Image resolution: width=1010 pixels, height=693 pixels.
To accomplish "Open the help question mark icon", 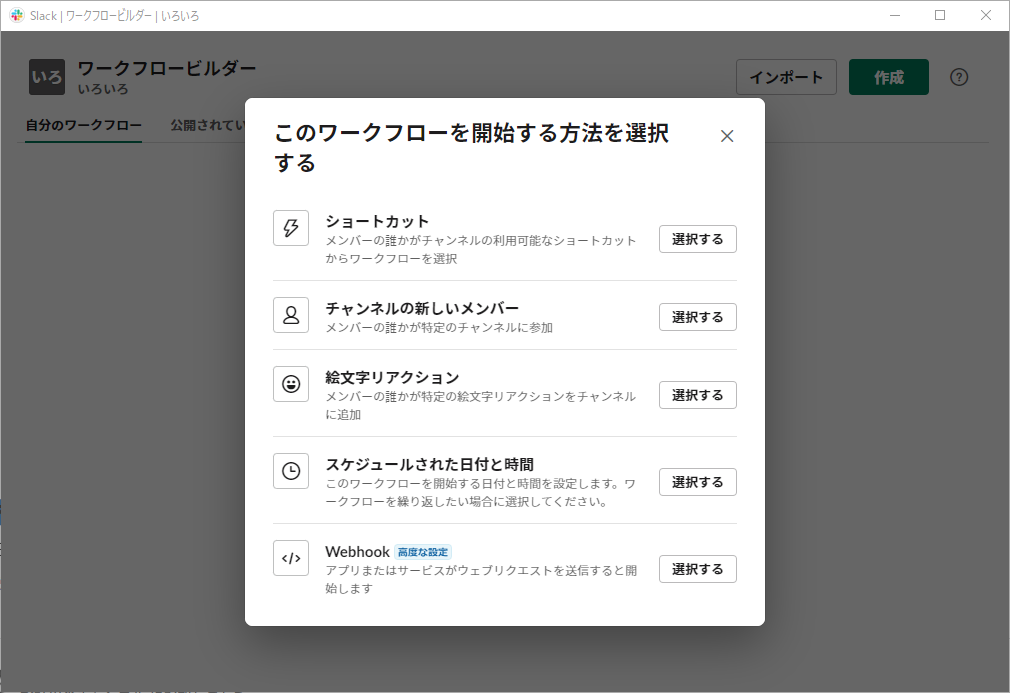I will [959, 77].
